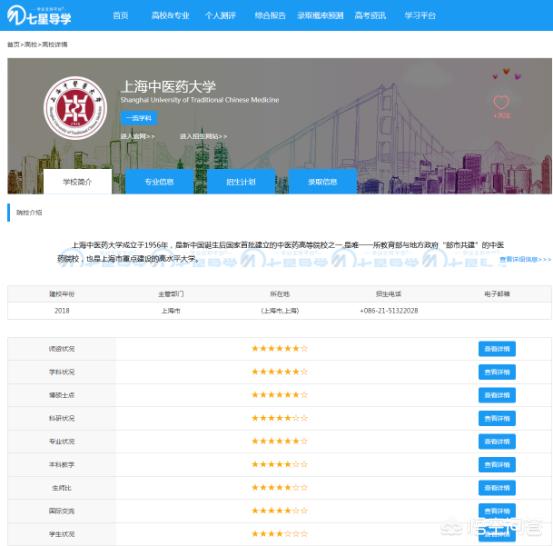Click the 师资状况 row label
The width and height of the screenshot is (553, 546).
pos(62,349)
